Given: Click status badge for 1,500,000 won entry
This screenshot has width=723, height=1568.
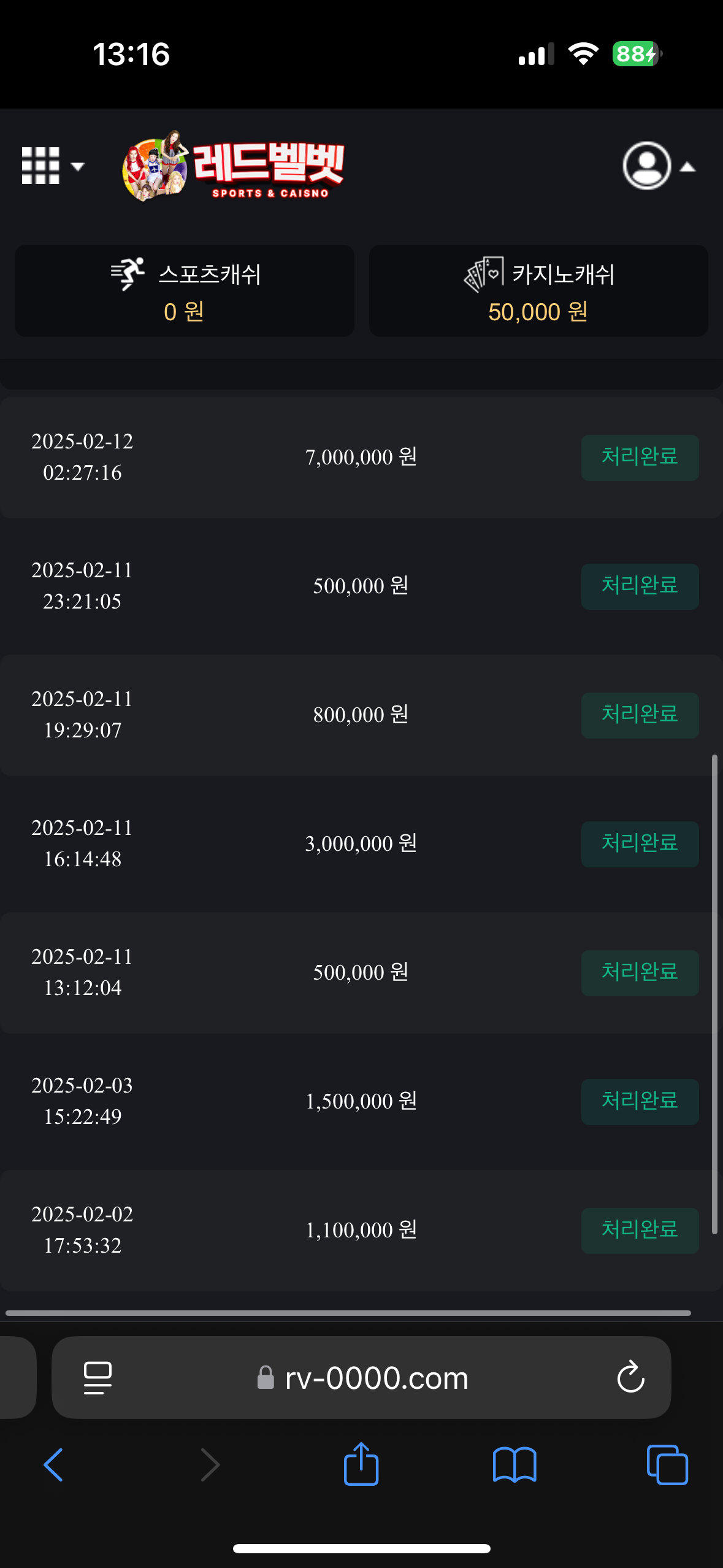Looking at the screenshot, I should click(x=640, y=1101).
